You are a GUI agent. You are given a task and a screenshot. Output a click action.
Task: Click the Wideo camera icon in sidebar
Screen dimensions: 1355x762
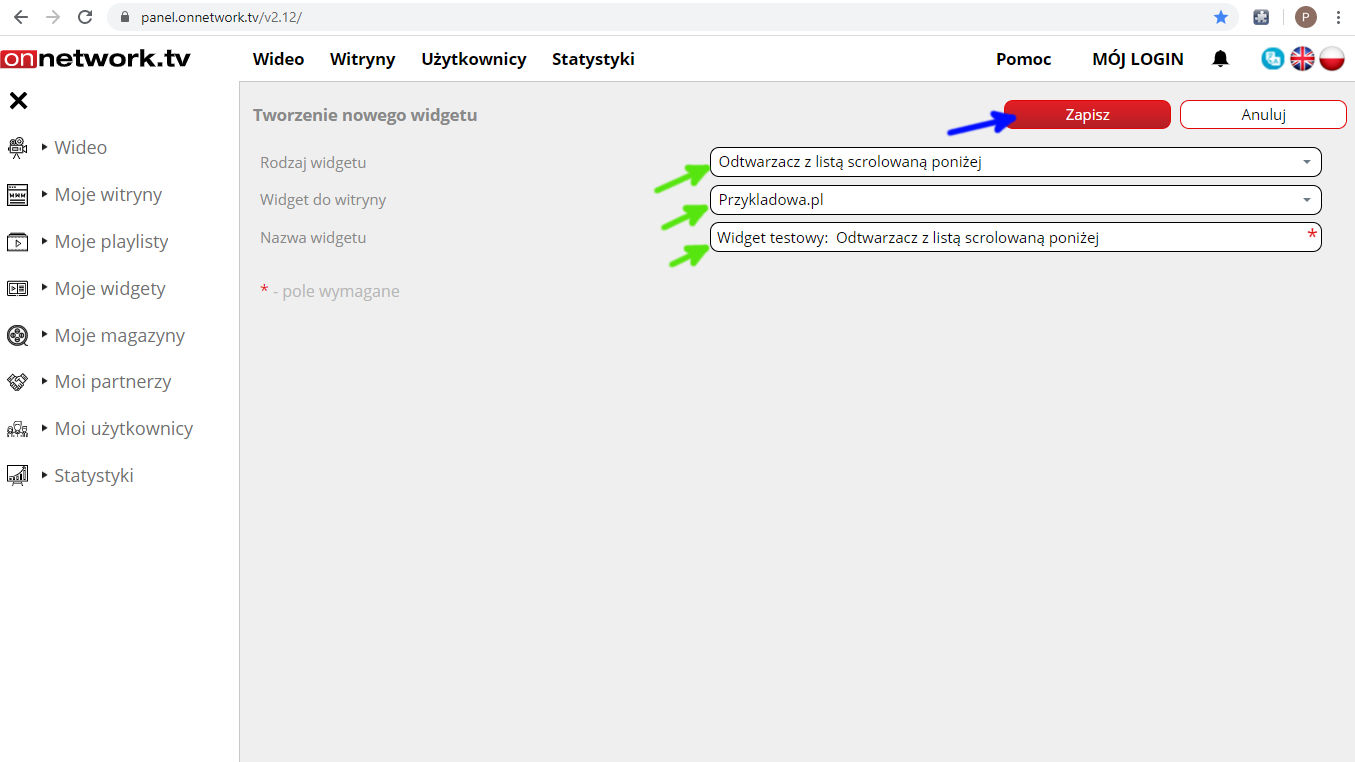click(17, 148)
